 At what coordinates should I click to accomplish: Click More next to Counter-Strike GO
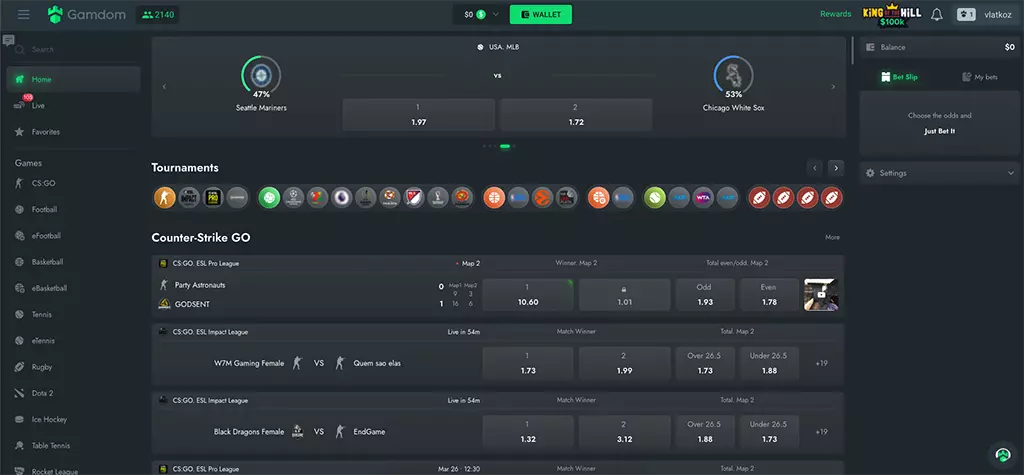point(832,237)
